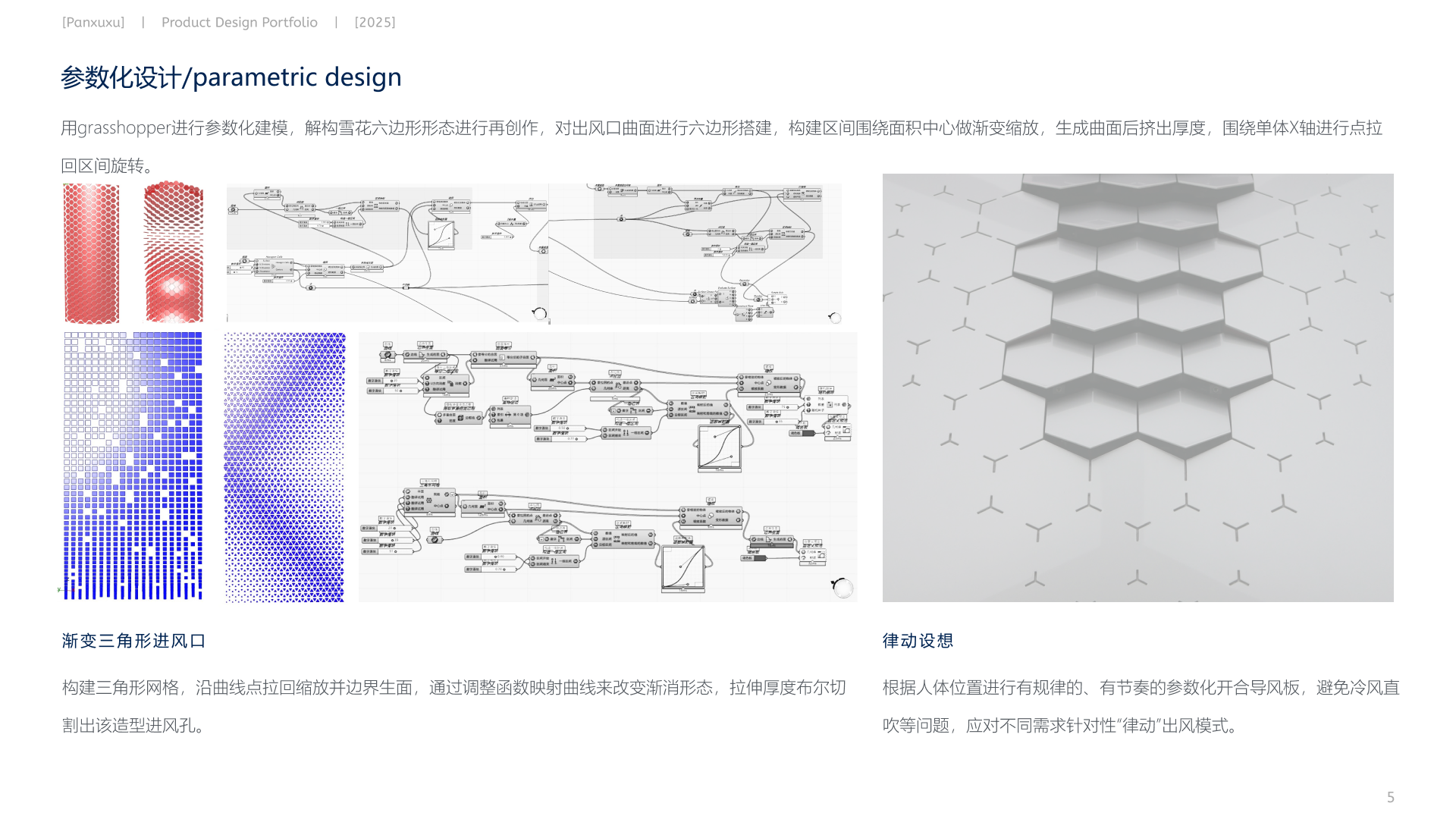Click the Product Design Portfolio header label
This screenshot has height=819, width=1456.
point(240,22)
